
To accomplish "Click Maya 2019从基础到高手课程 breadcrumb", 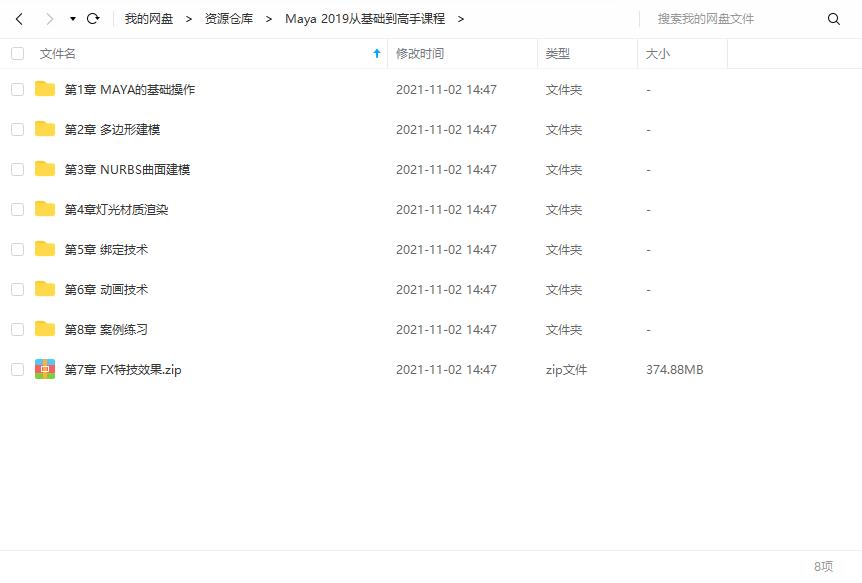I will pyautogui.click(x=365, y=19).
